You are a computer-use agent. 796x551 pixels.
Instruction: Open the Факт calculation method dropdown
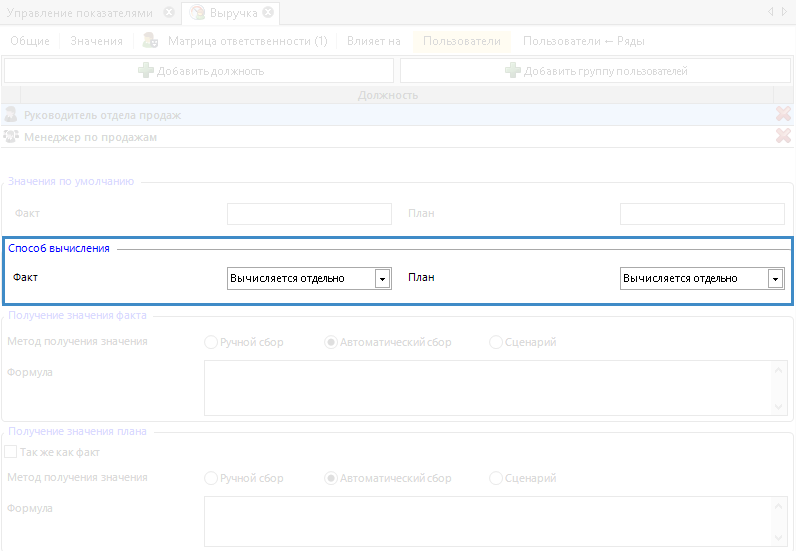[x=382, y=279]
